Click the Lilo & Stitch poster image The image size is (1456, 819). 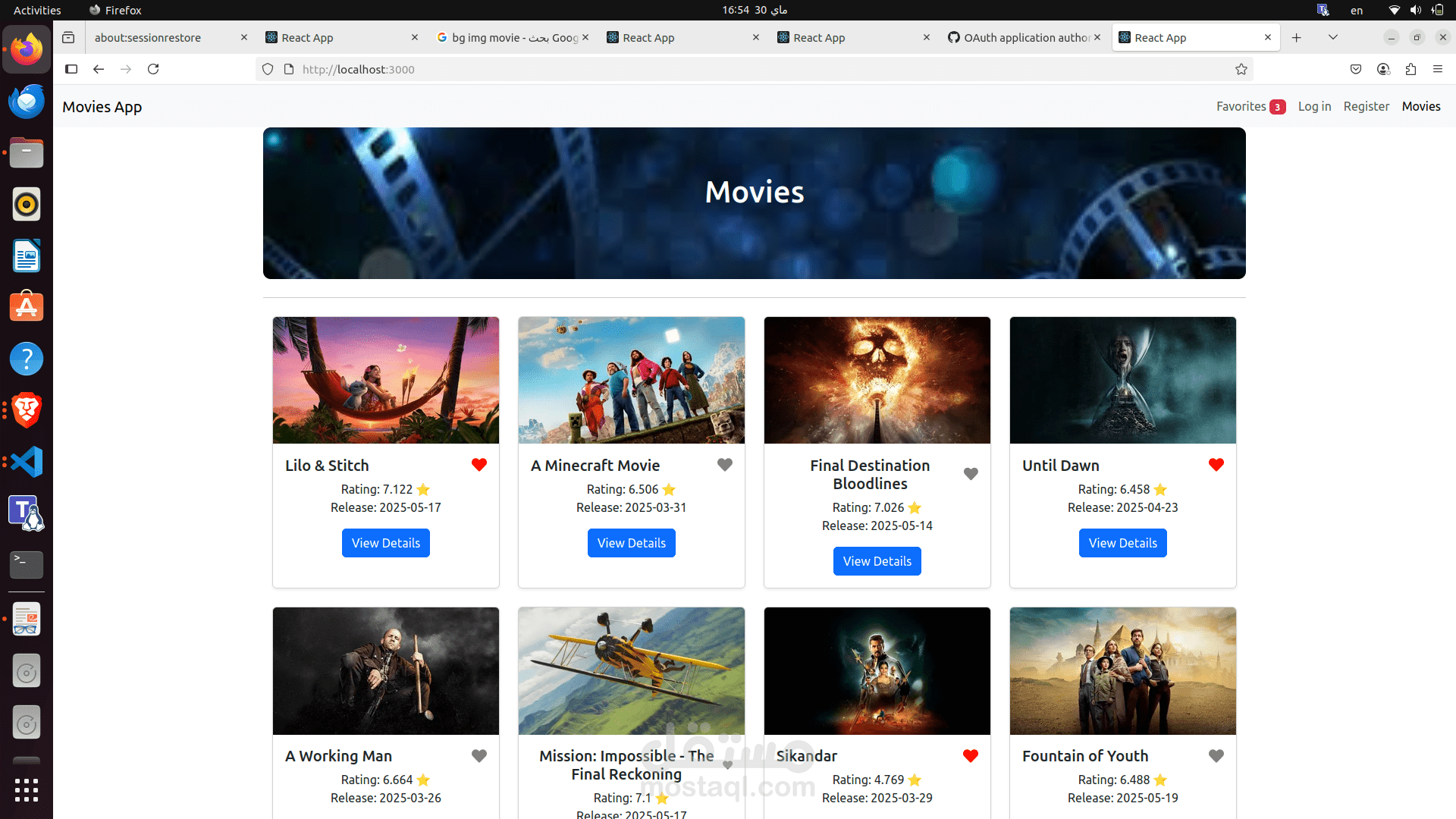pos(386,380)
